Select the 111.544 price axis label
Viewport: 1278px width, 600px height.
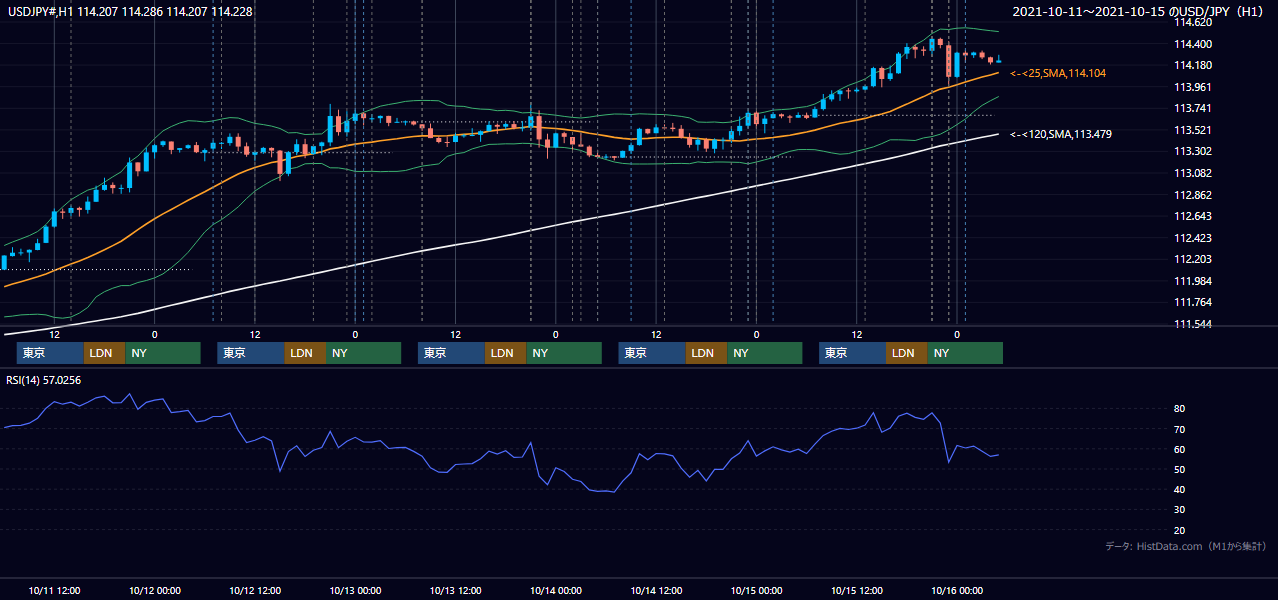pos(1192,324)
